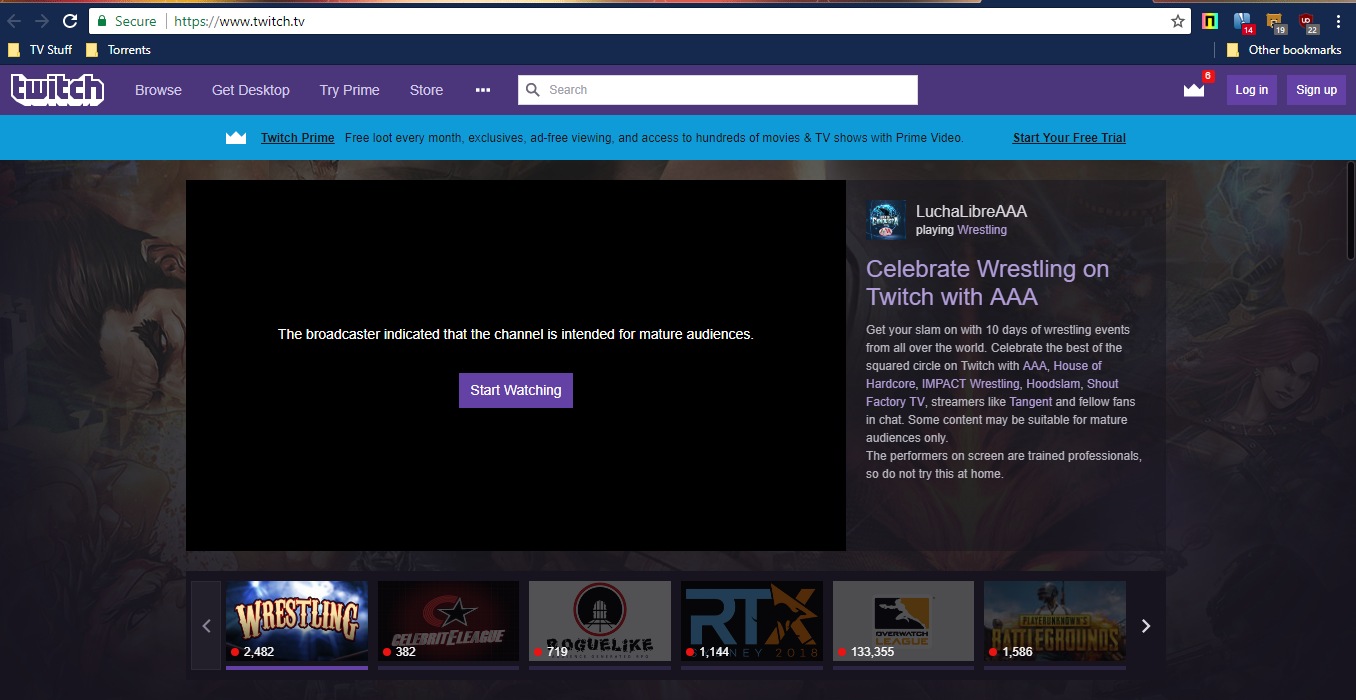Viewport: 1356px width, 700px height.
Task: Select the RTX 2018 thumbnail with 1,144 viewers
Action: 752,622
